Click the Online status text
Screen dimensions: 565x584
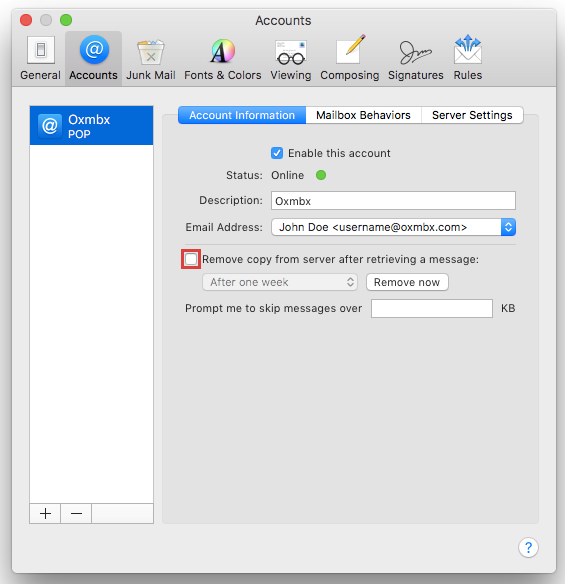pos(287,175)
